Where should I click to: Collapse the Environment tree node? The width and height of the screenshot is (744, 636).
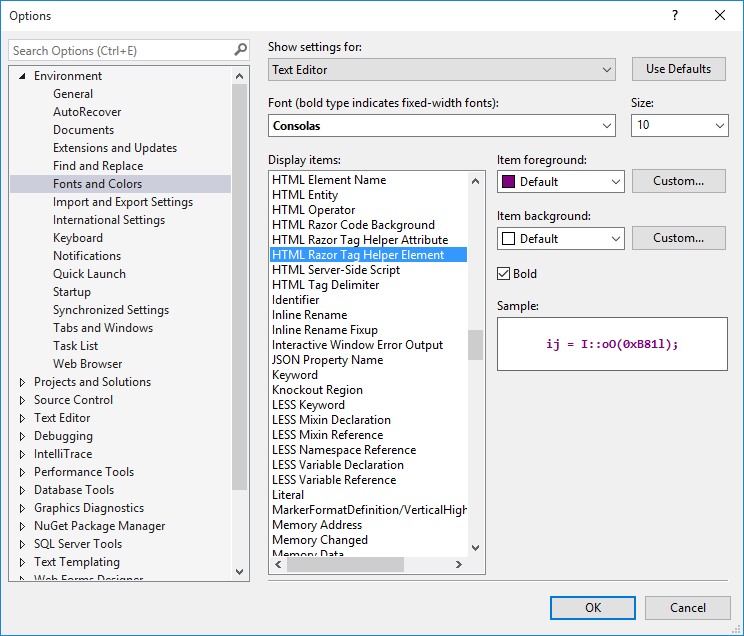click(22, 76)
